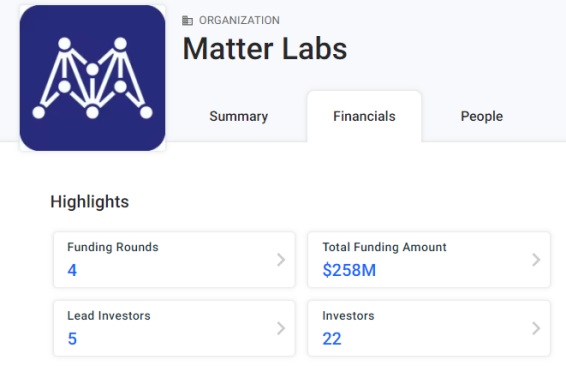The height and width of the screenshot is (372, 566).
Task: Select the Financials tab
Action: [x=364, y=117]
